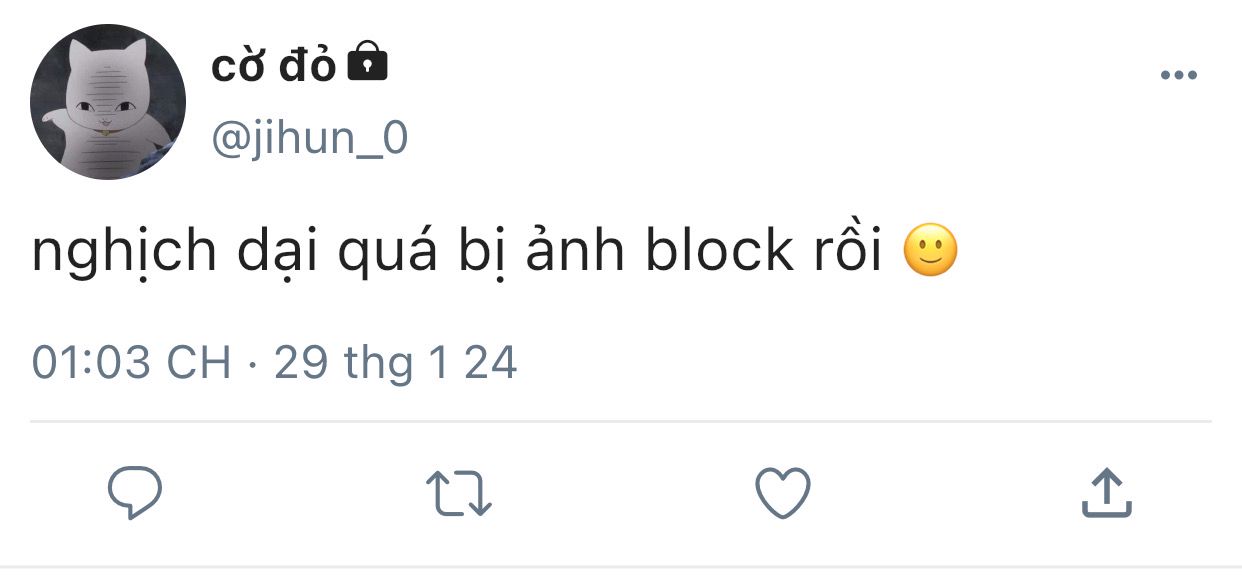The height and width of the screenshot is (585, 1242).
Task: Retweet the post using the arrows icon
Action: (459, 494)
